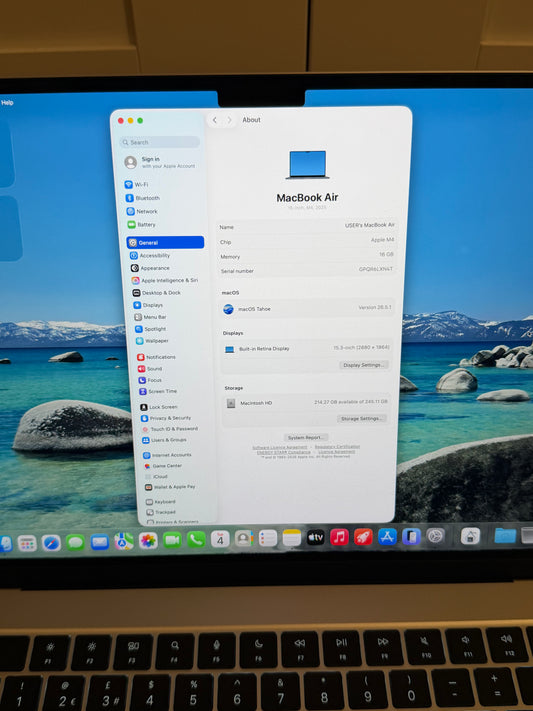Open Sound settings
Image resolution: width=533 pixels, height=711 pixels.
click(150, 369)
